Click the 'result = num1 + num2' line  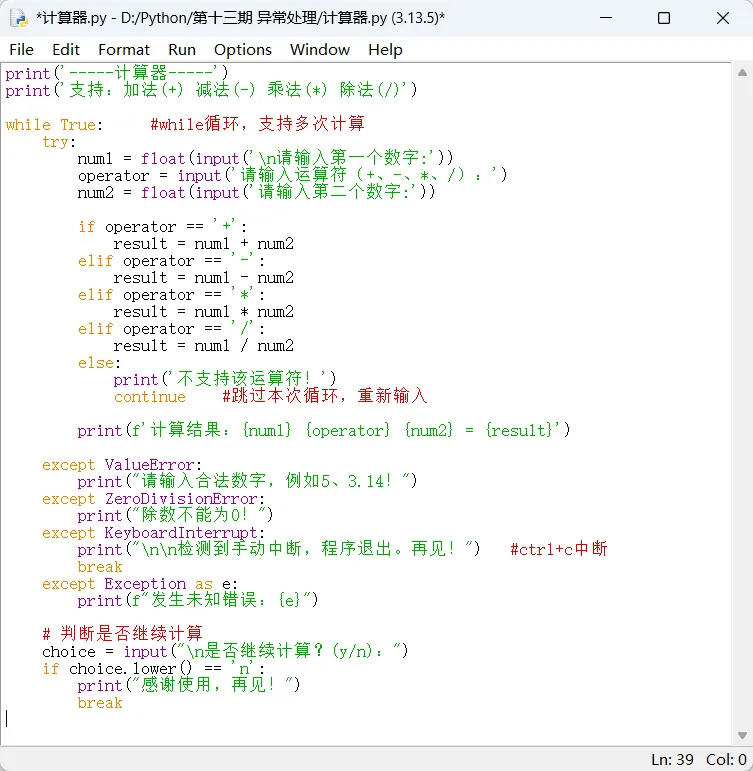coord(203,244)
